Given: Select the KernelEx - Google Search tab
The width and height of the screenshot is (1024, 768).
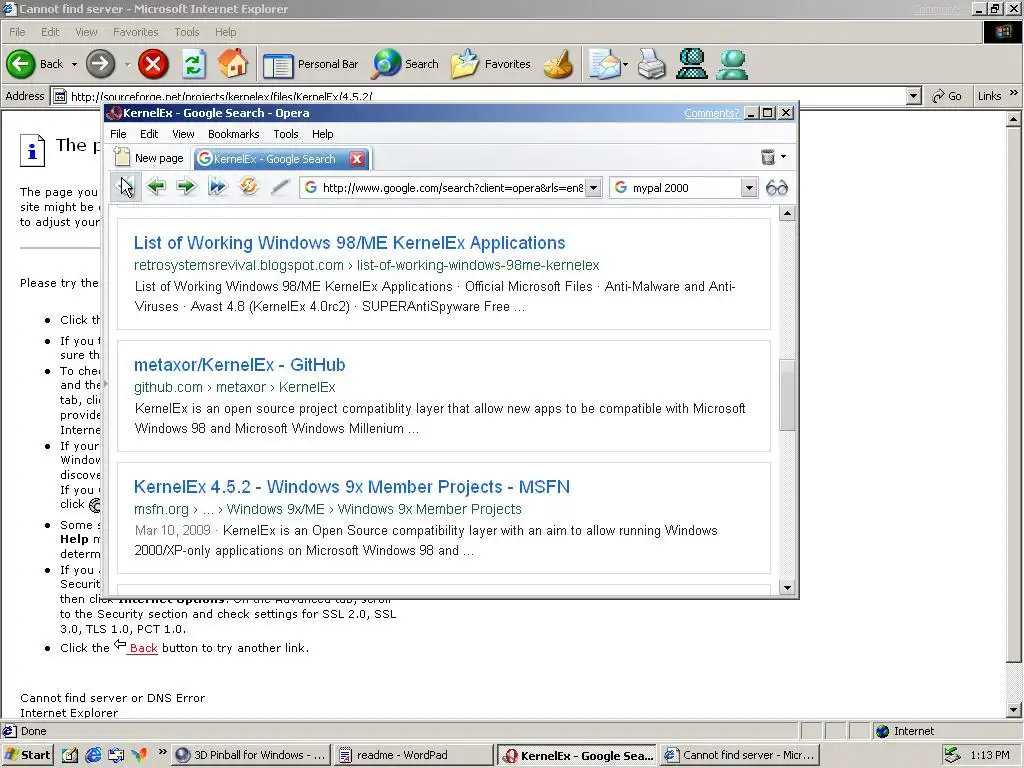Looking at the screenshot, I should [274, 159].
